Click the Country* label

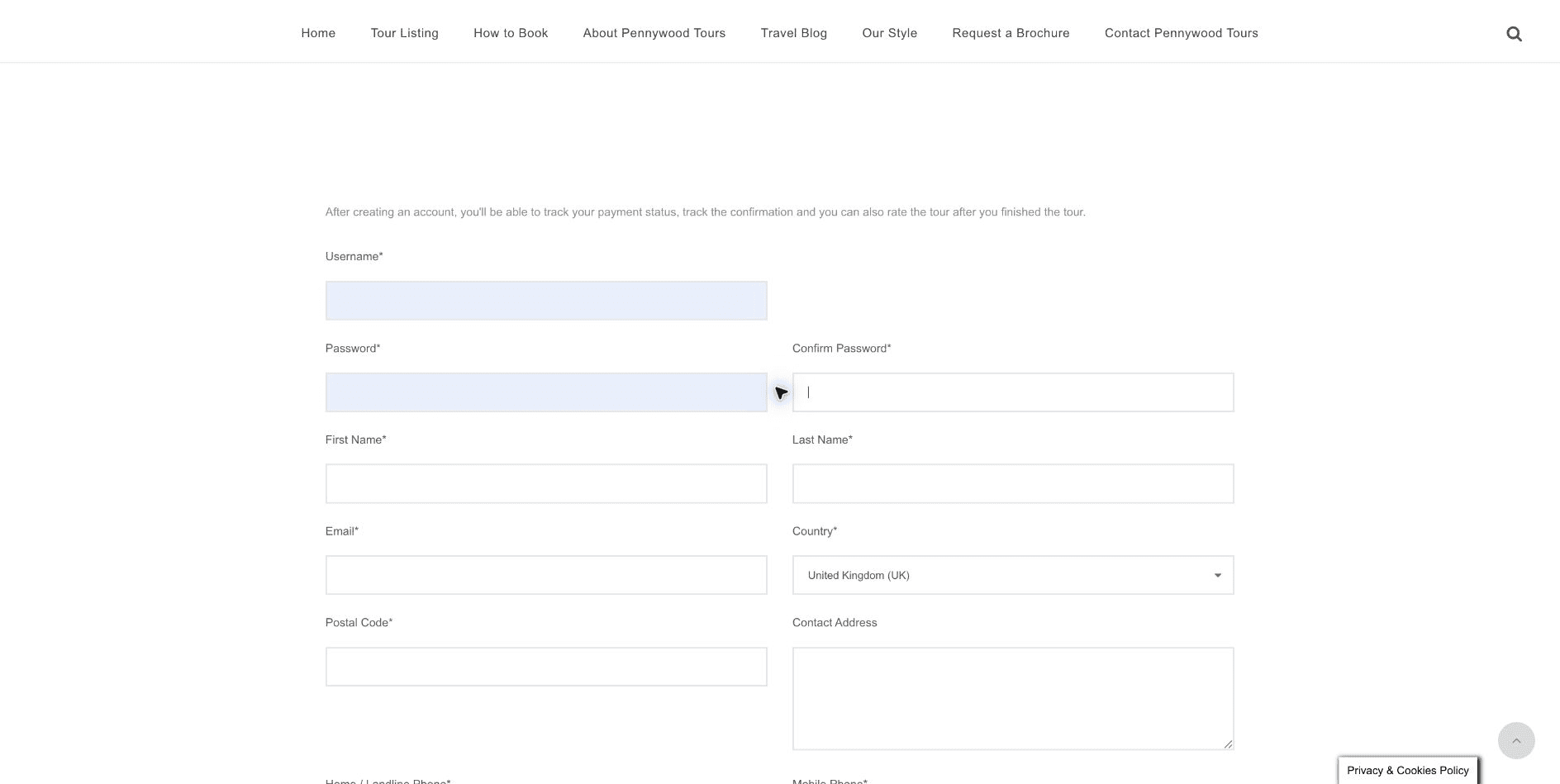815,531
